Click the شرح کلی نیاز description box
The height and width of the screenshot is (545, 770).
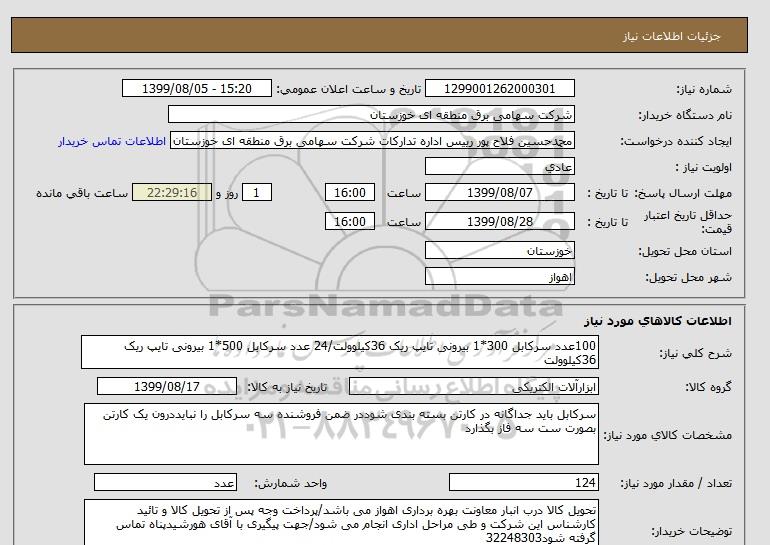(338, 352)
